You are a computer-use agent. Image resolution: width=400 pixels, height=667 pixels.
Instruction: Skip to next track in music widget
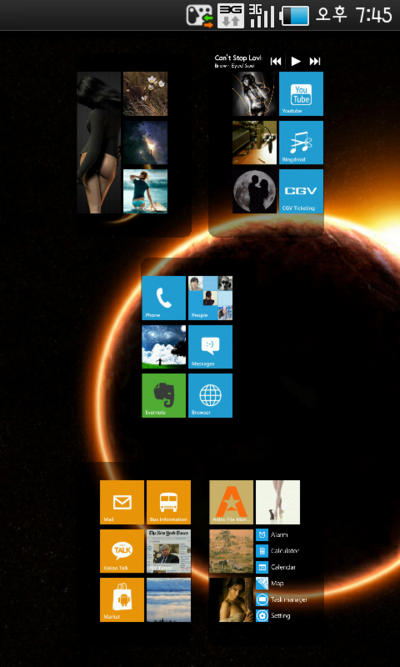[x=315, y=61]
